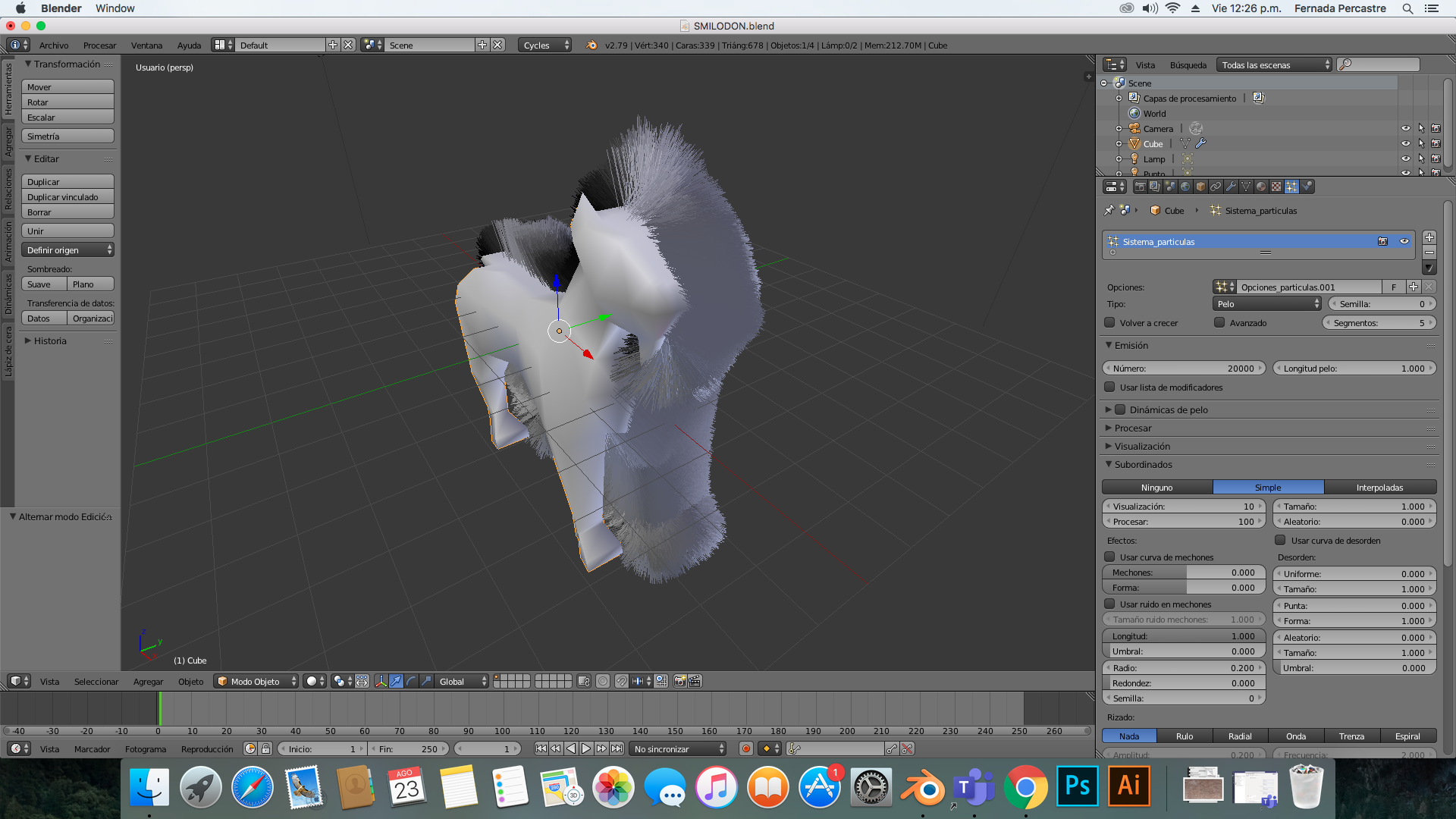Hide the Camera object in outliner
This screenshot has width=1456, height=819.
[x=1405, y=128]
